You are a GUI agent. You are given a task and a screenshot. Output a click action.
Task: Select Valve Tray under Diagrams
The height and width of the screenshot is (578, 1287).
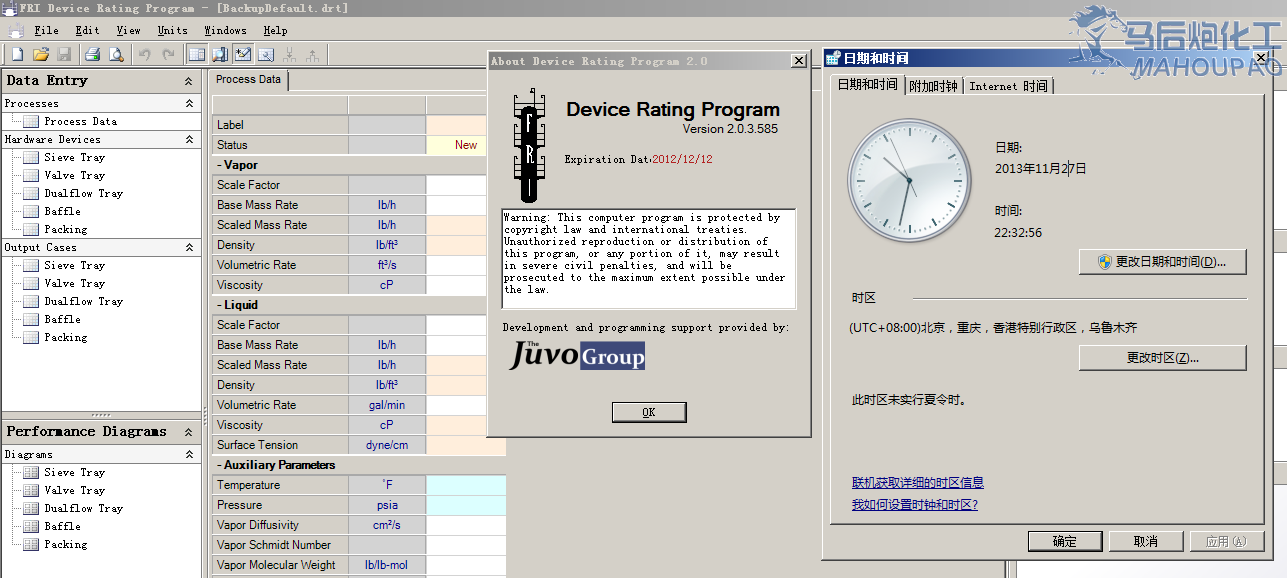coord(74,490)
